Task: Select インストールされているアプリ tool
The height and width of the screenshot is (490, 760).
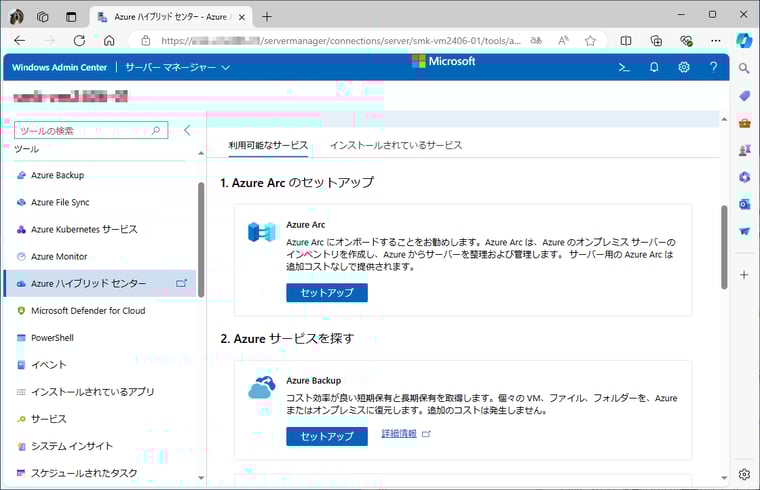Action: [100, 392]
